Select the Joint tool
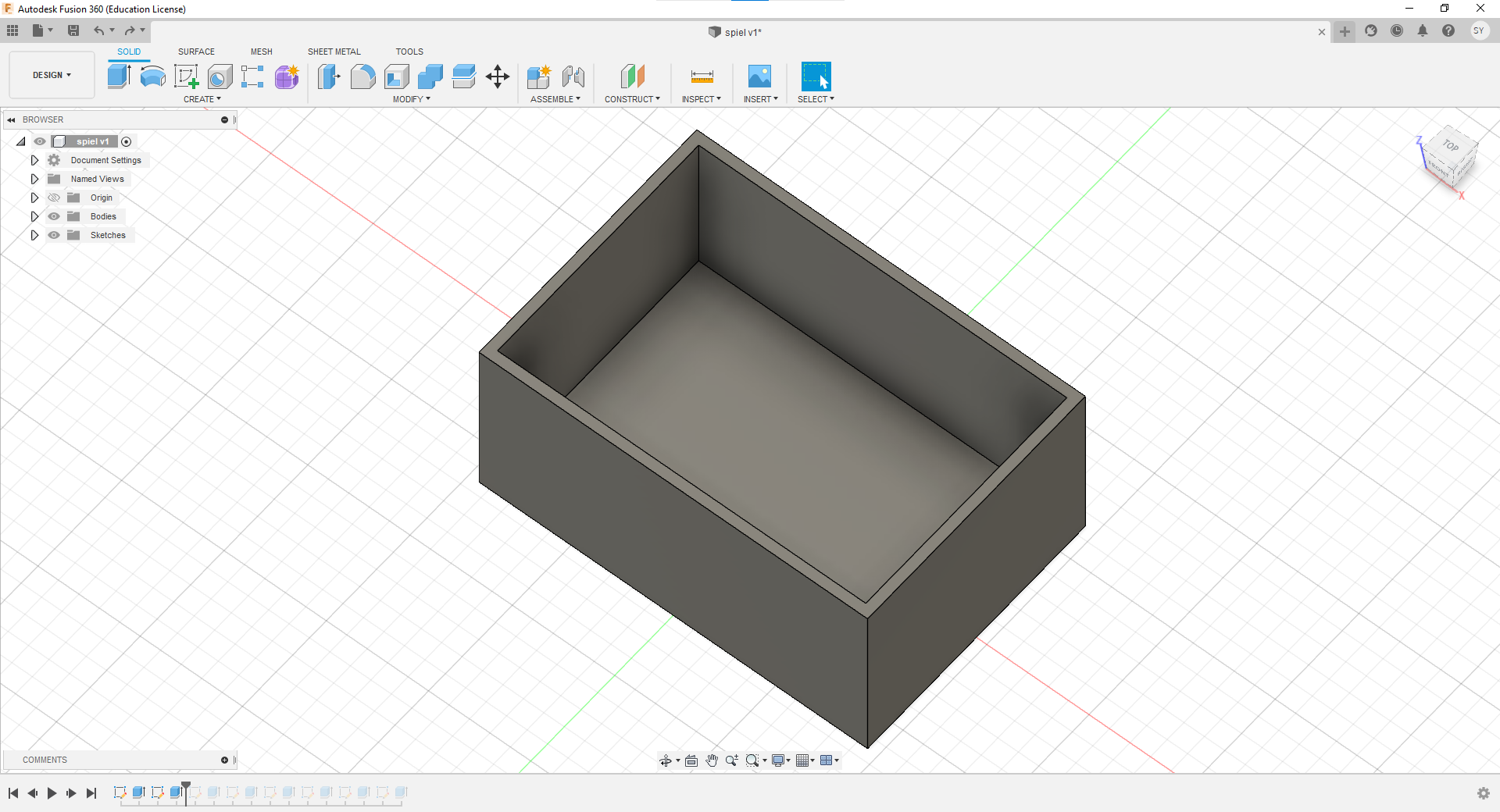The height and width of the screenshot is (812, 1500). click(x=573, y=77)
